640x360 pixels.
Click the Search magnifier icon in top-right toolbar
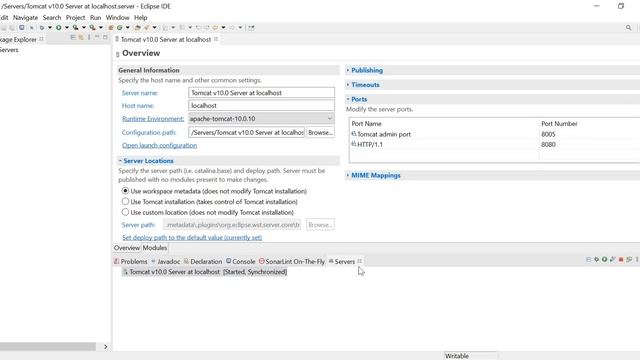point(629,28)
